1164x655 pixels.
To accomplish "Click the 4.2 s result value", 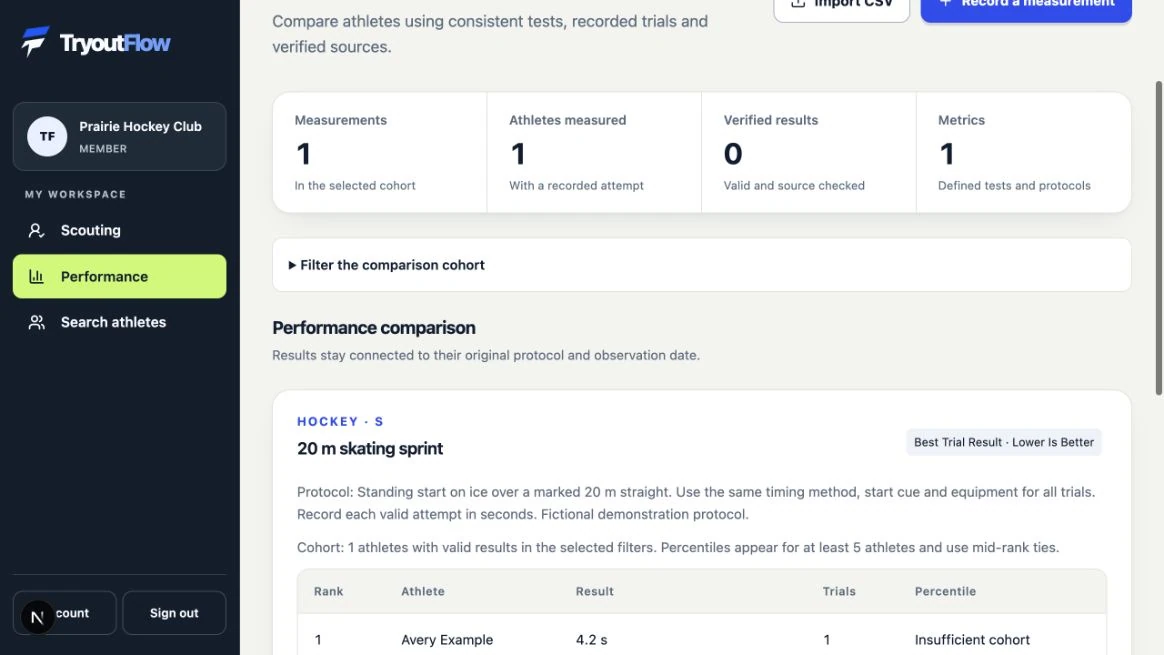I will pyautogui.click(x=592, y=639).
